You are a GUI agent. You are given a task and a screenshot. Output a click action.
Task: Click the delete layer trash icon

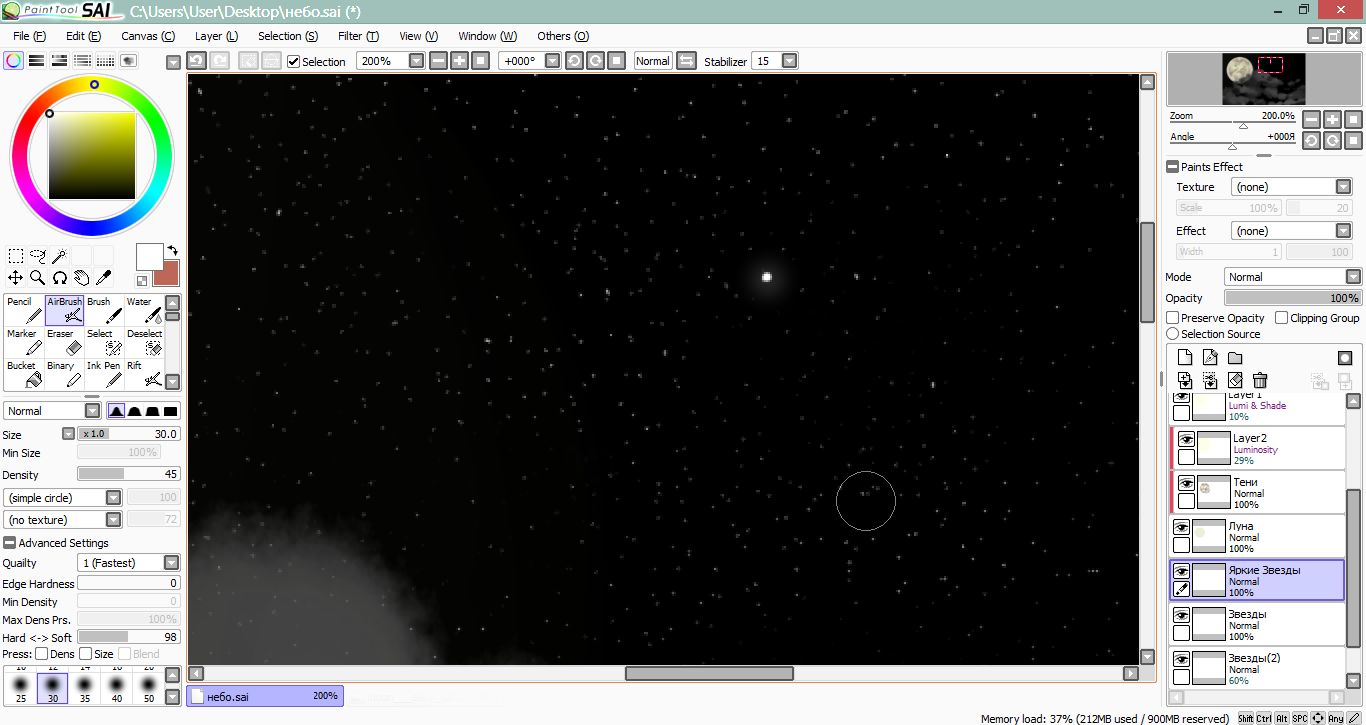coord(1260,380)
